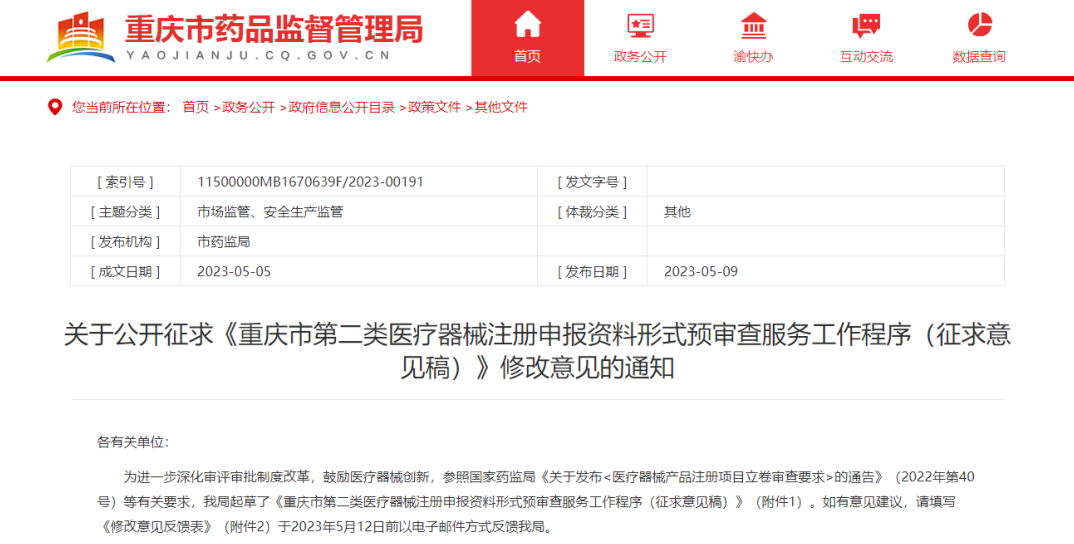This screenshot has height=544, width=1074.
Task: Click the 政务公开 monitor icon
Action: point(640,24)
